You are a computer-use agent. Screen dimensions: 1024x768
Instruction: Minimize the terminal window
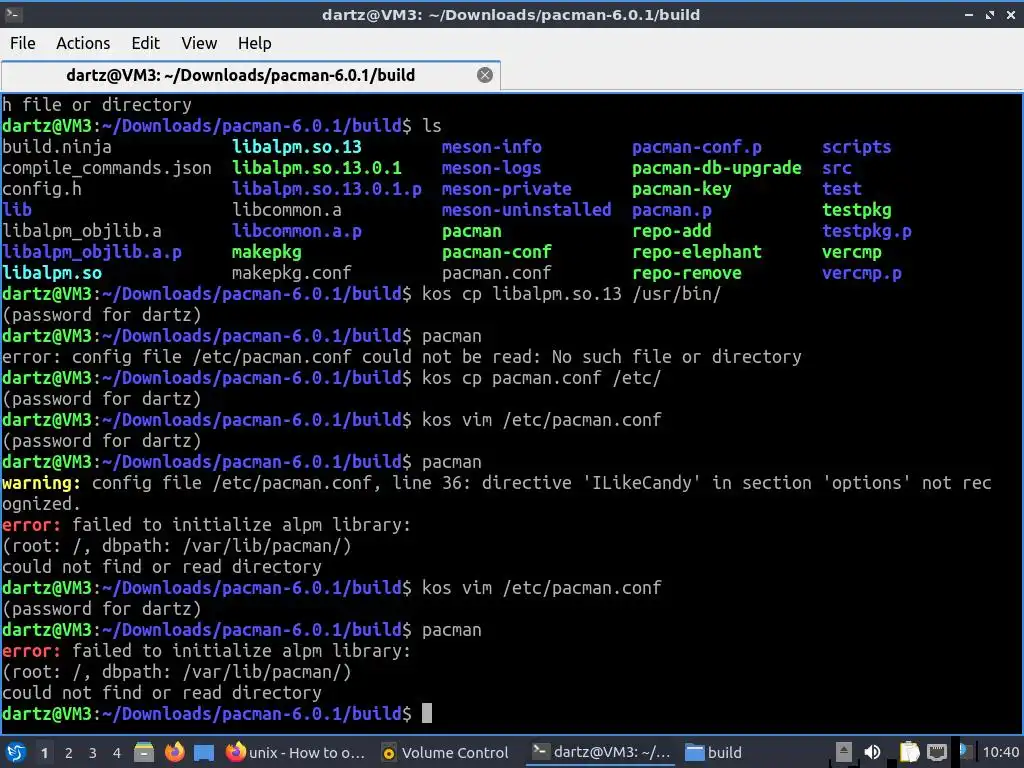coord(969,14)
